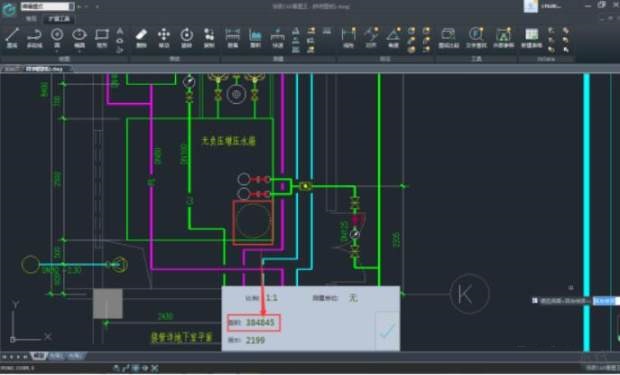
Task: Open the workspace combo box in title bar
Action: pos(47,6)
